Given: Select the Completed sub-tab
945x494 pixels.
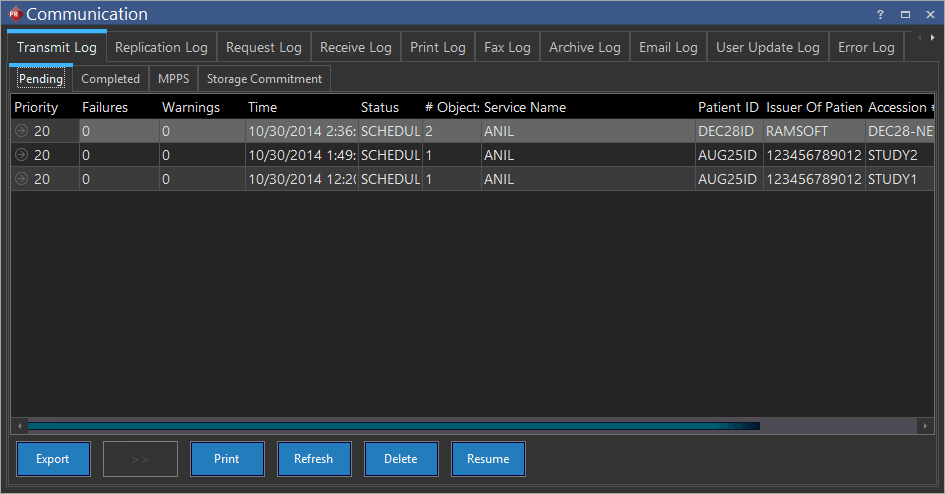Looking at the screenshot, I should point(110,79).
